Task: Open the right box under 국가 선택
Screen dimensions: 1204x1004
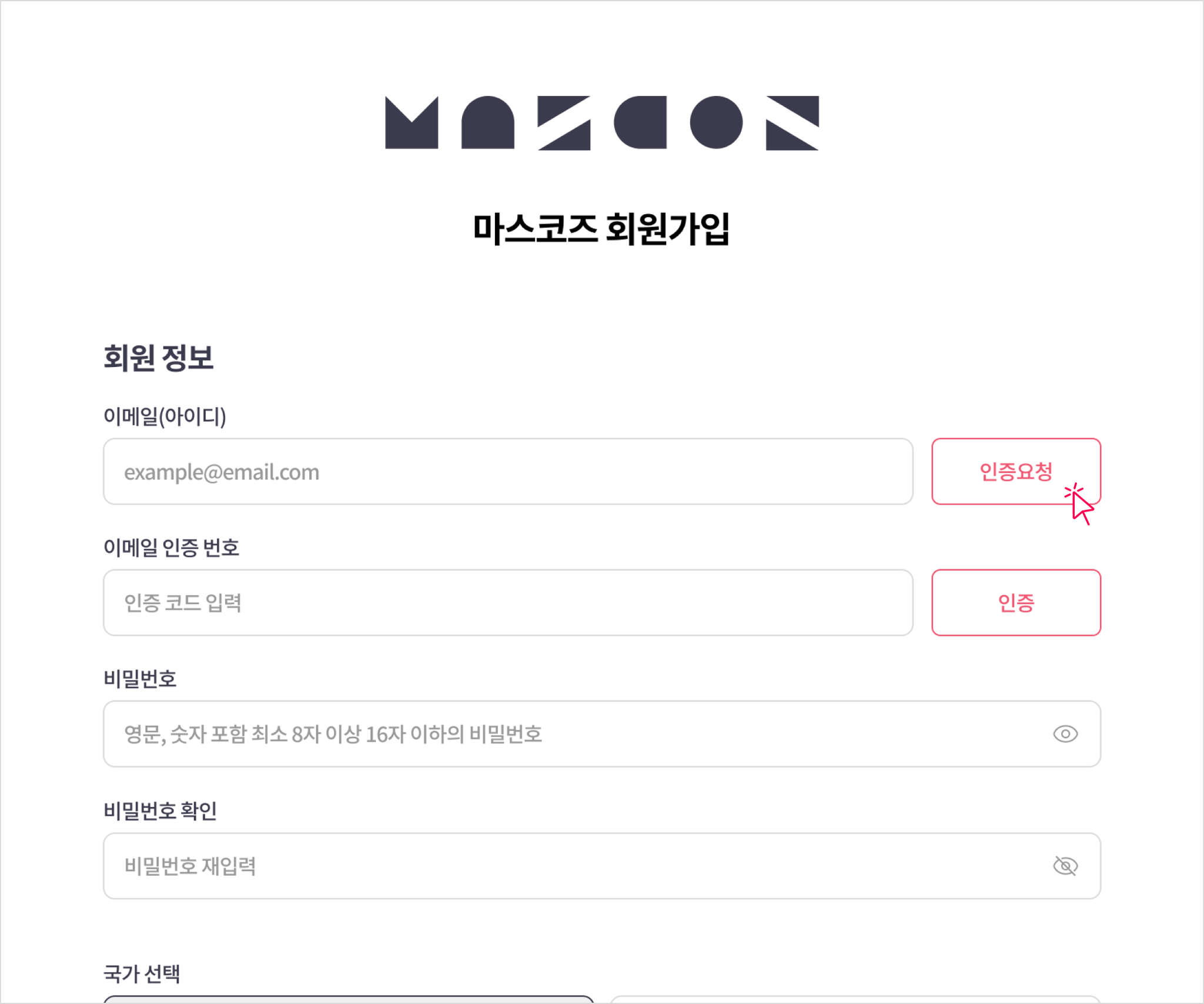Action: pos(855,999)
